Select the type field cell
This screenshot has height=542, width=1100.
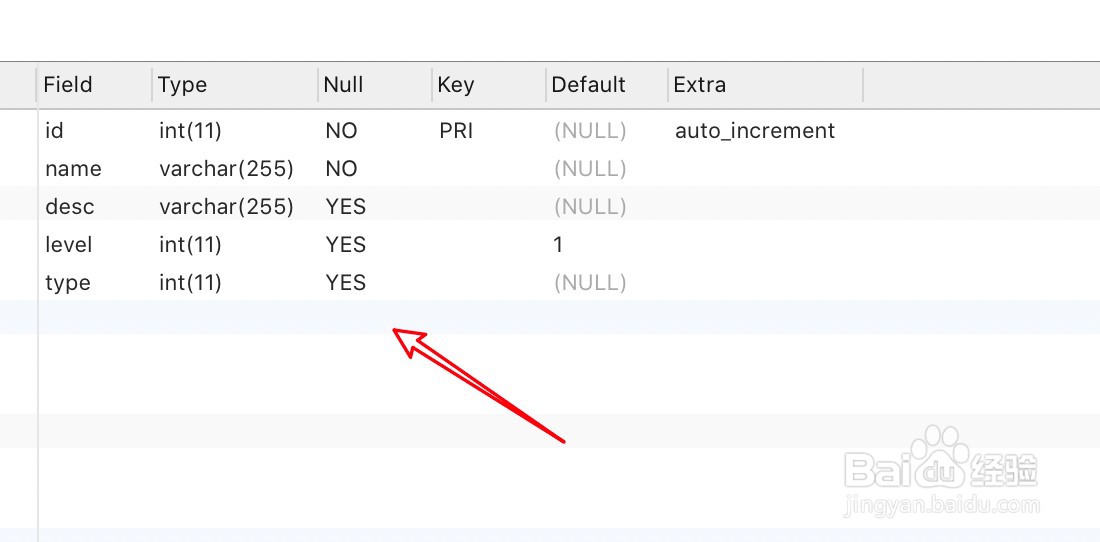tap(67, 283)
